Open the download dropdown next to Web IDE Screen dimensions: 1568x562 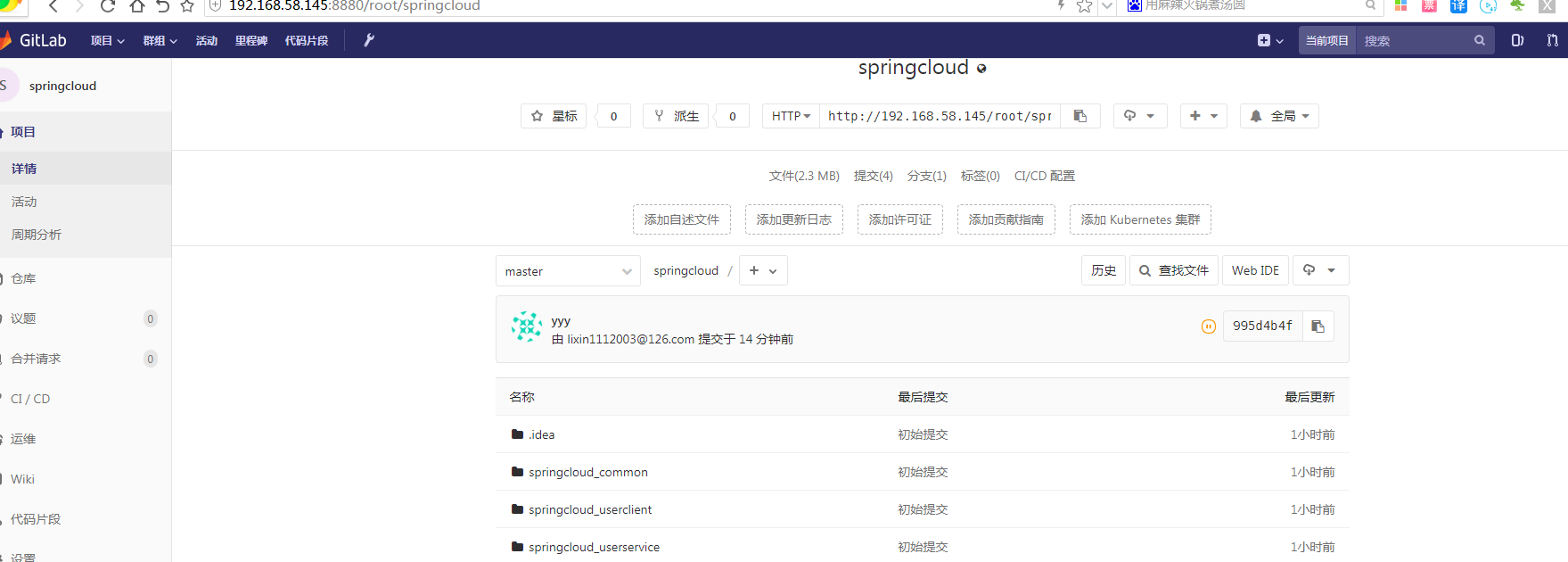[x=1320, y=270]
